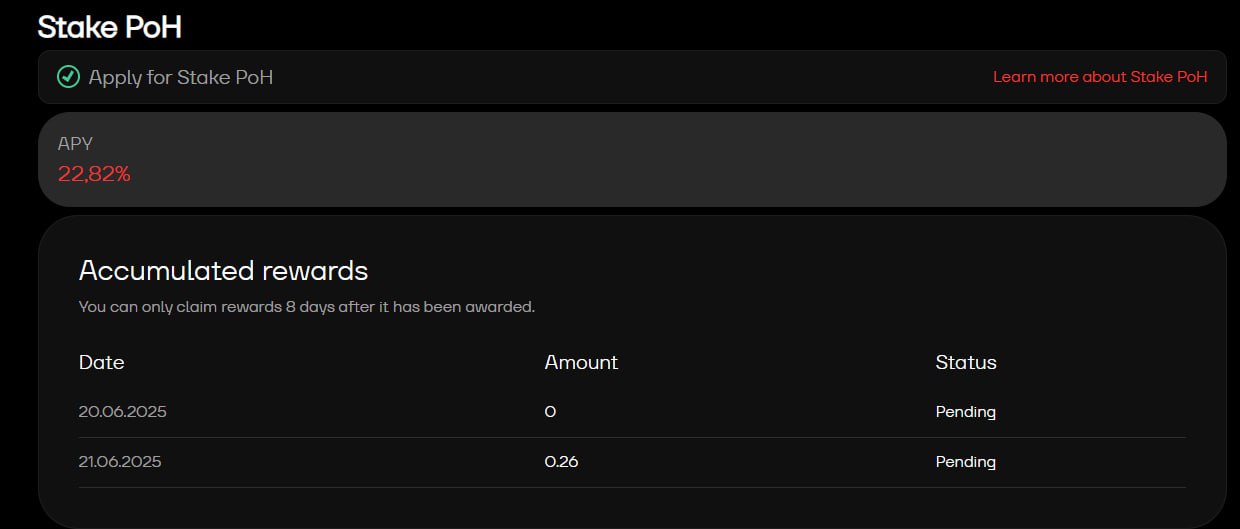Click the 0 amount for 20.06.2025
This screenshot has height=529, width=1240.
coord(550,412)
